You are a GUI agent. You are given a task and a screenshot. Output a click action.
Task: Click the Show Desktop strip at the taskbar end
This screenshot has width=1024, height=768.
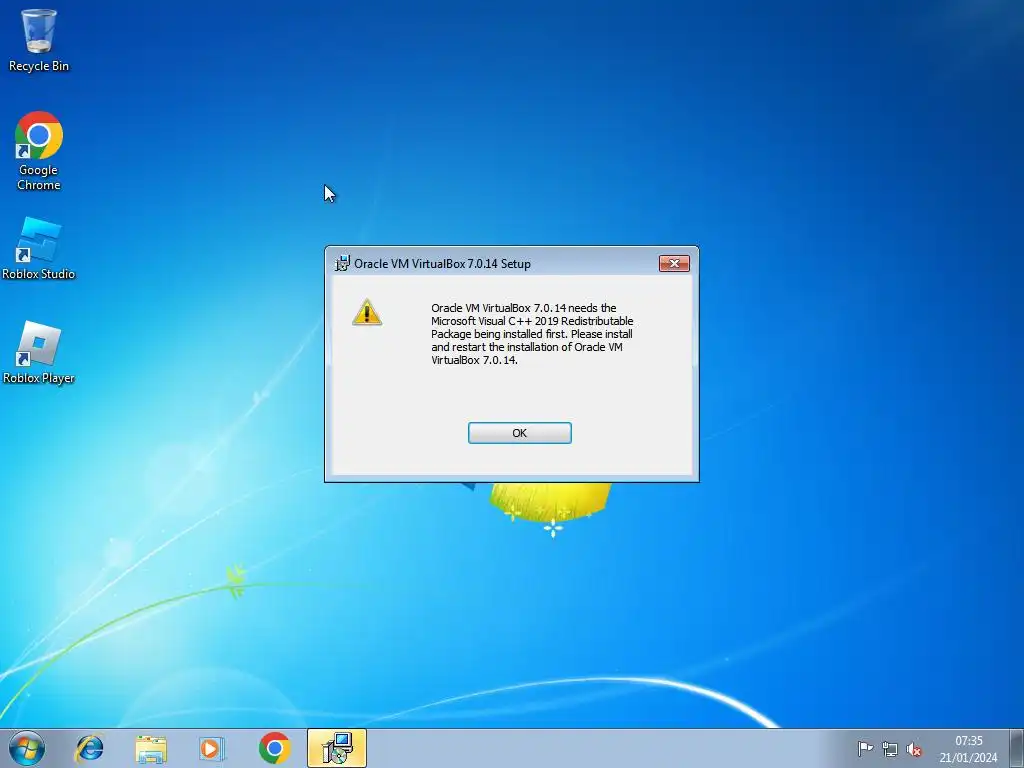(1017, 748)
